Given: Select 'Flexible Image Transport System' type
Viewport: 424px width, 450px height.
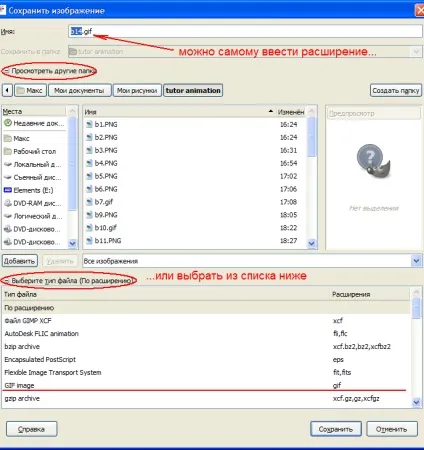Looking at the screenshot, I should click(207, 372).
